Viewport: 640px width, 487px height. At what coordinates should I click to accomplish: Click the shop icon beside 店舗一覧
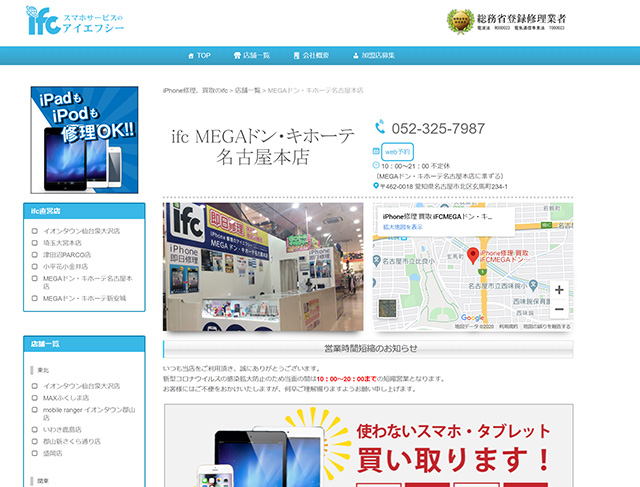(237, 56)
